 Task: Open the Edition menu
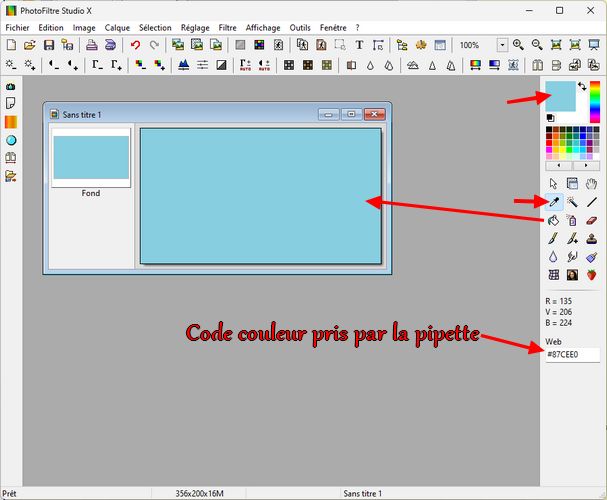(51, 28)
